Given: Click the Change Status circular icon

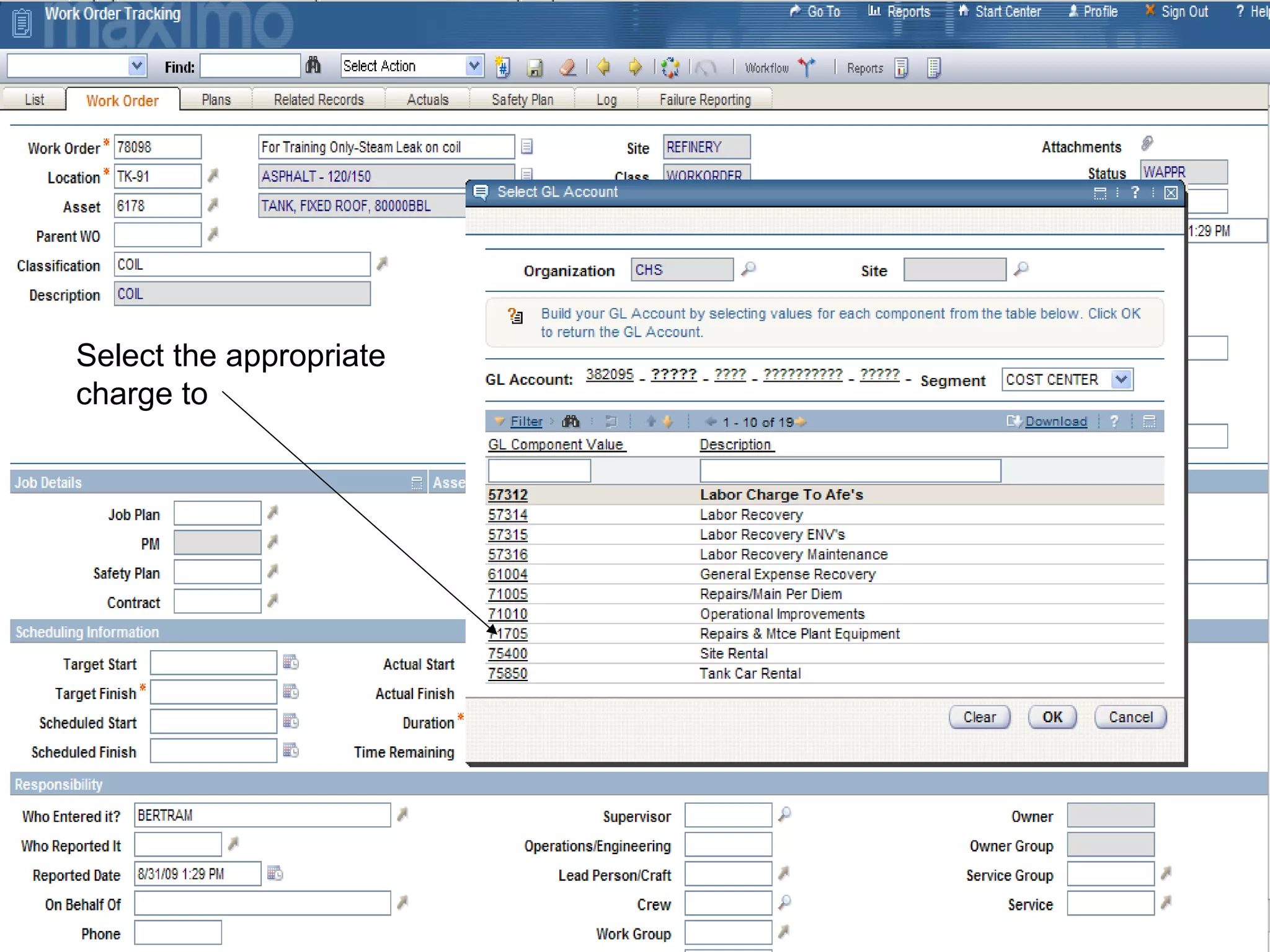Looking at the screenshot, I should click(670, 68).
